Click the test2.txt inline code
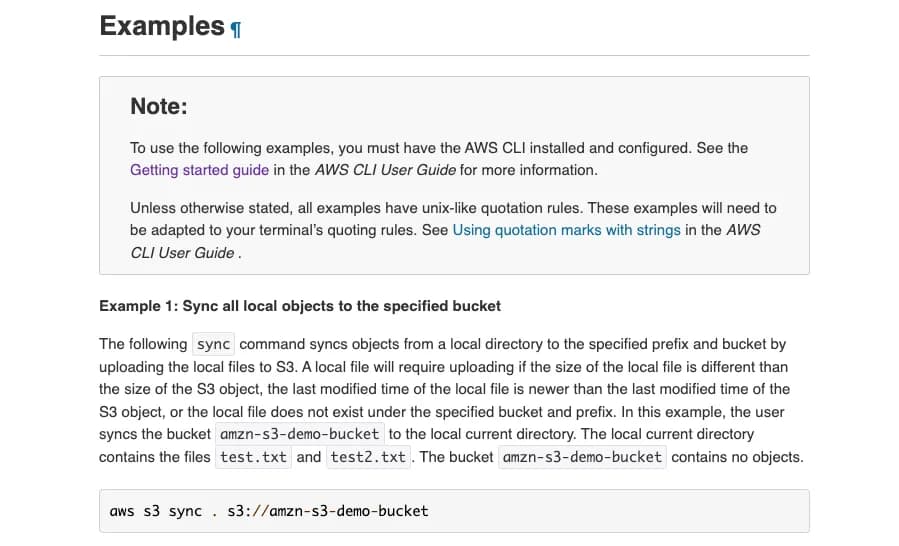 click(x=368, y=457)
